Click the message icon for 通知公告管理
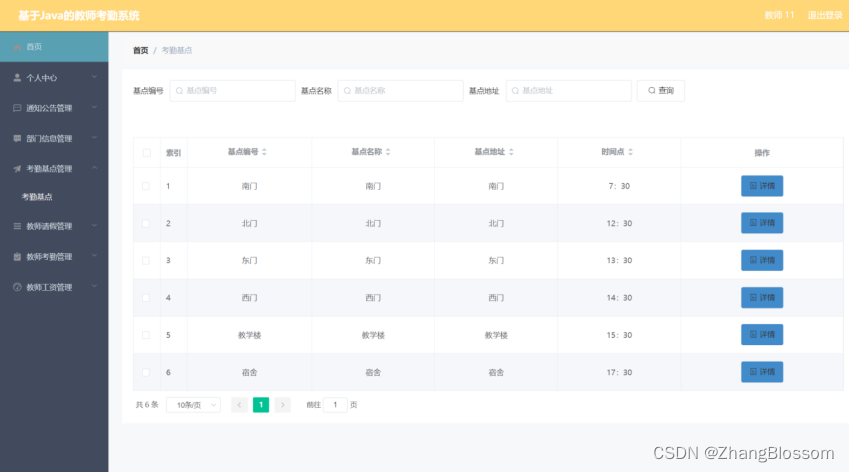Image resolution: width=849 pixels, height=472 pixels. [x=17, y=108]
